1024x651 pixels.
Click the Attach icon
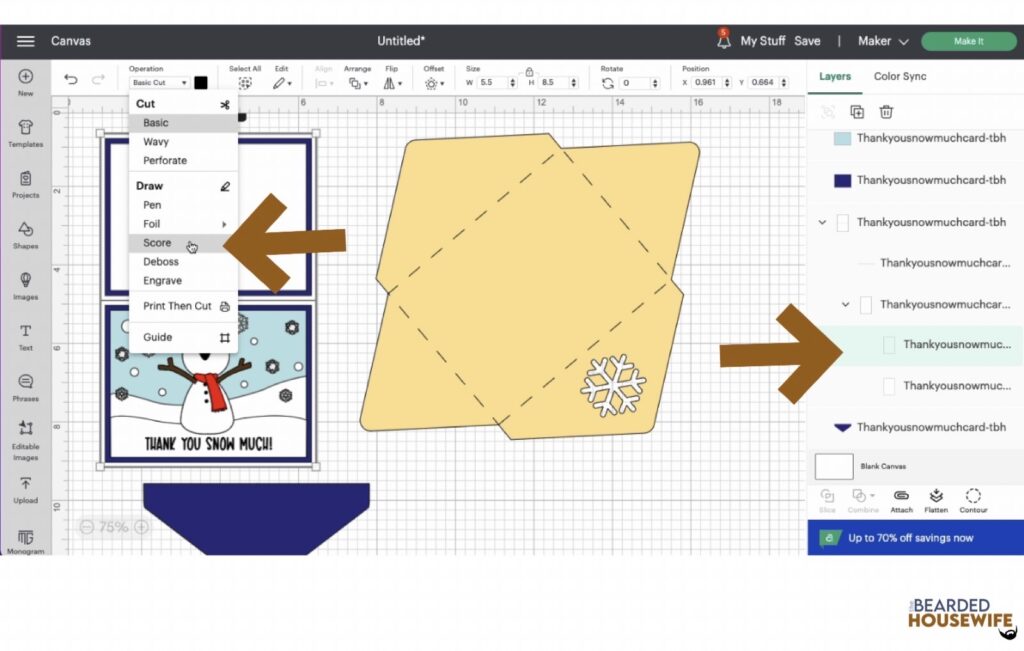click(901, 500)
